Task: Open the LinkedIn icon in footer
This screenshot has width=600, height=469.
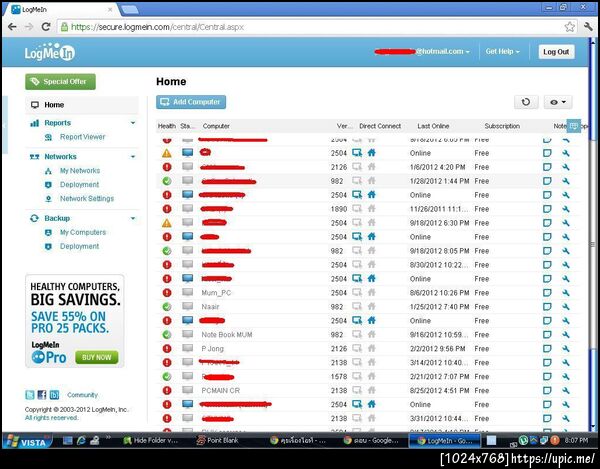Action: point(54,395)
